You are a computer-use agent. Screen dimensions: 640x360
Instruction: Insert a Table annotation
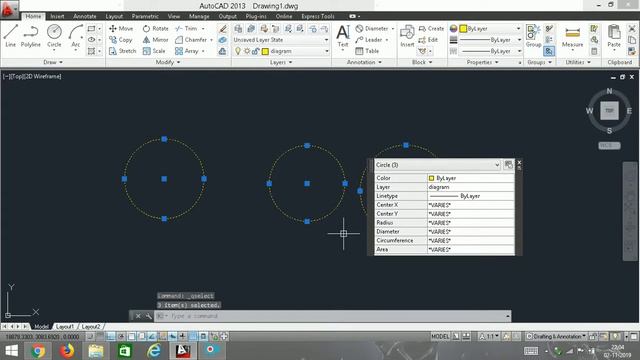pos(367,51)
